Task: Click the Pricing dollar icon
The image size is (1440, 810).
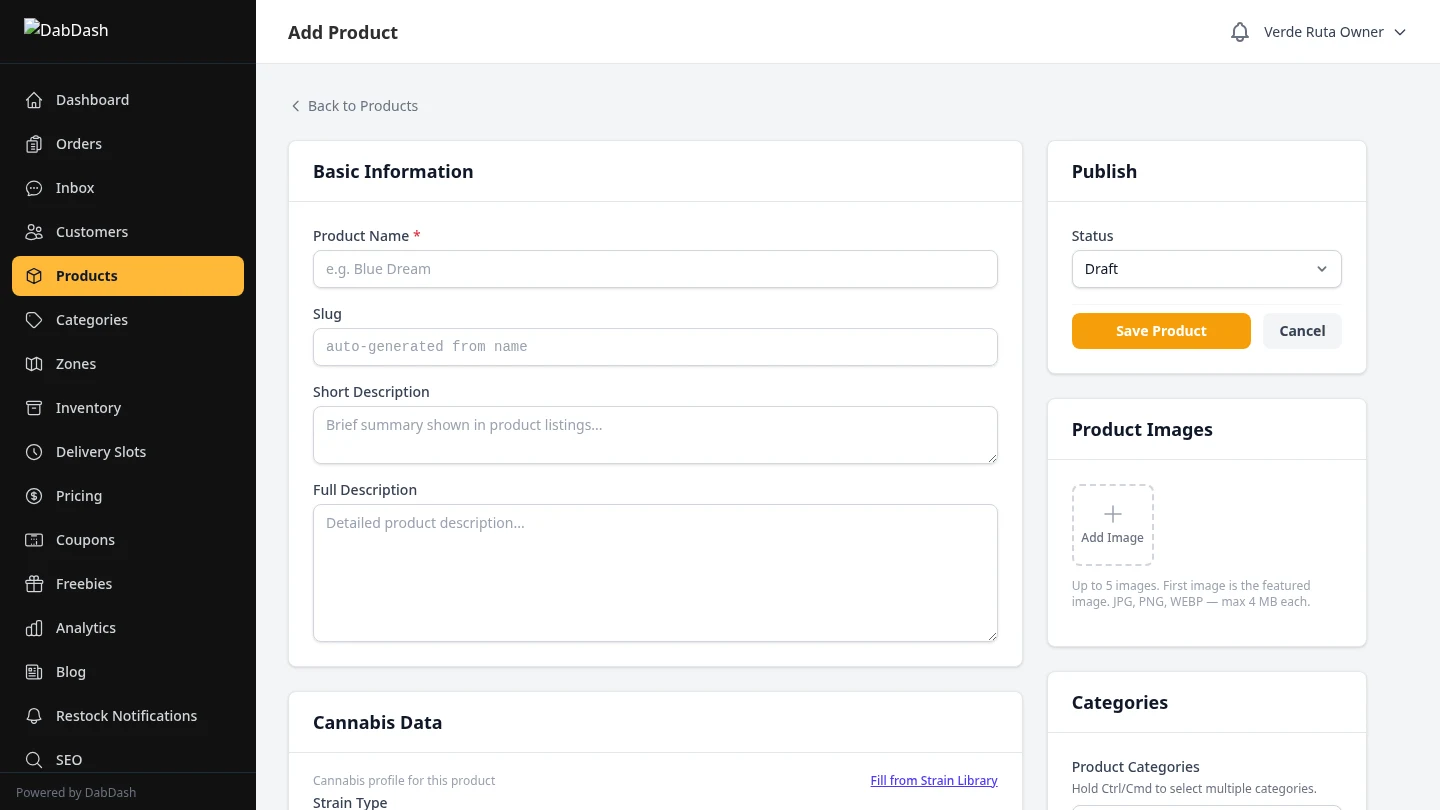Action: click(x=34, y=496)
